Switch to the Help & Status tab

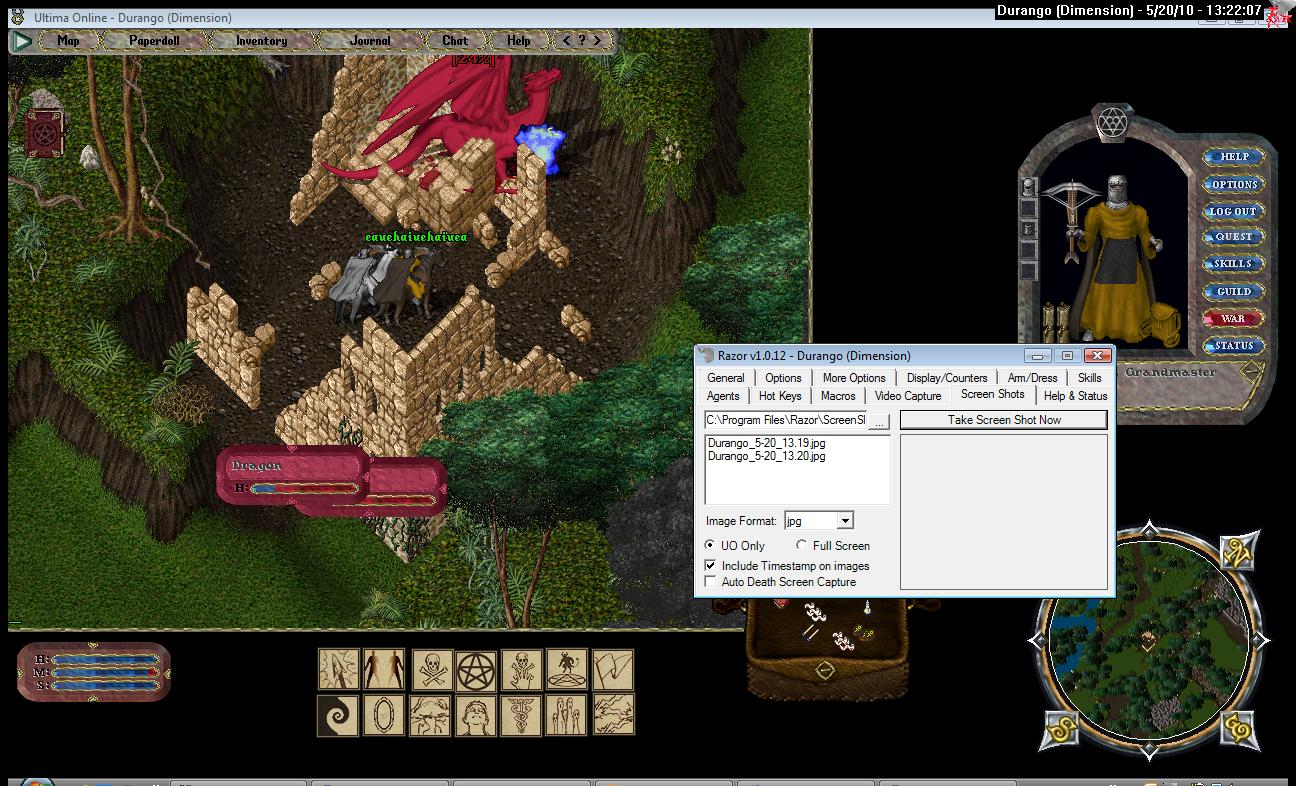[1075, 396]
